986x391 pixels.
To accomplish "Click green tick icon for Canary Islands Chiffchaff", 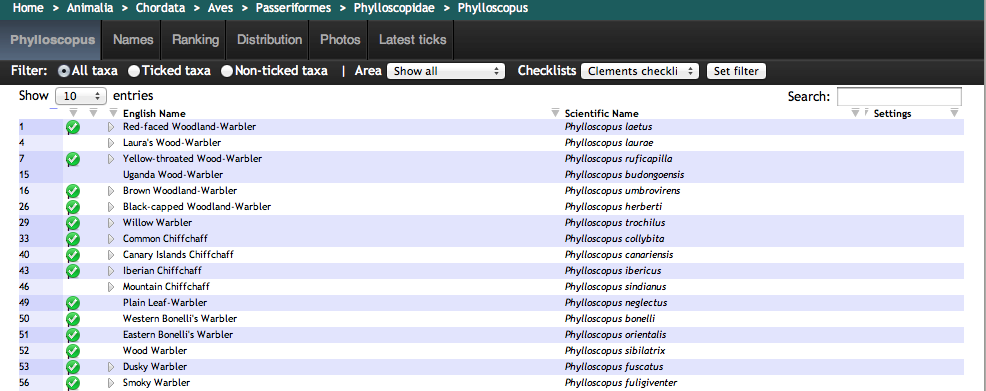I will point(73,255).
